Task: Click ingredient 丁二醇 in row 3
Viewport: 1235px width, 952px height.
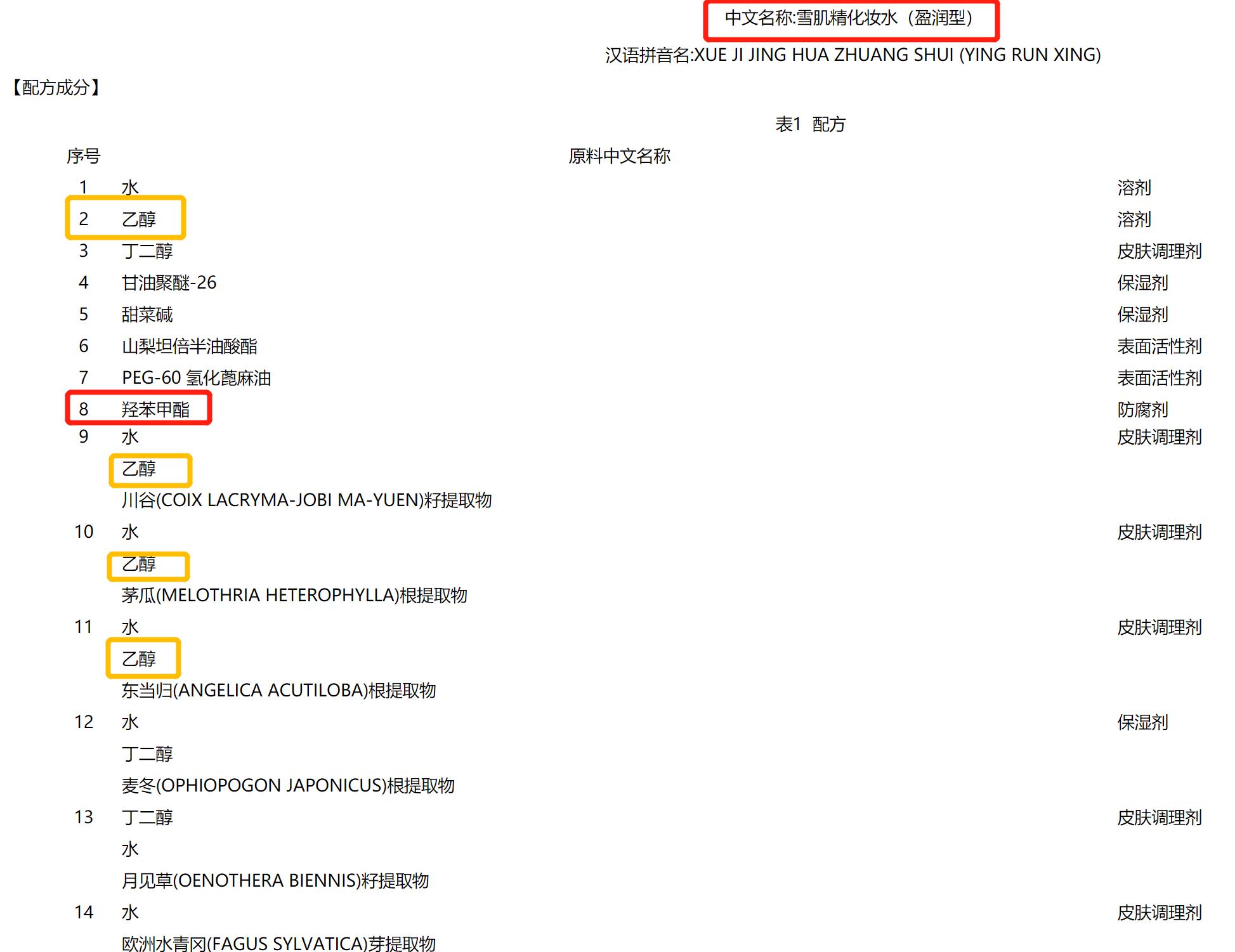Action: pyautogui.click(x=147, y=251)
